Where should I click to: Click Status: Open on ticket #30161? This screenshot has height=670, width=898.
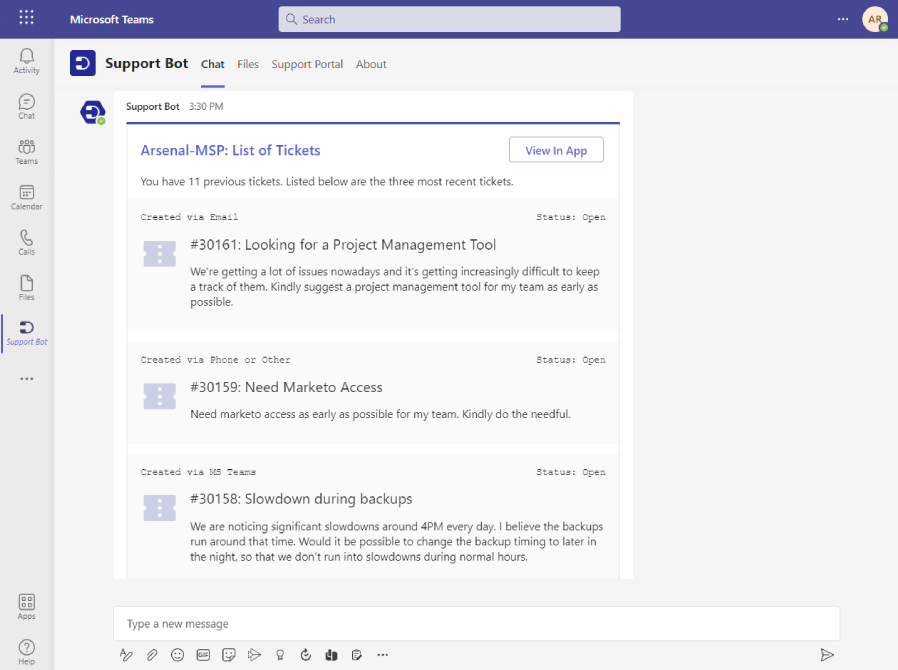tap(570, 217)
